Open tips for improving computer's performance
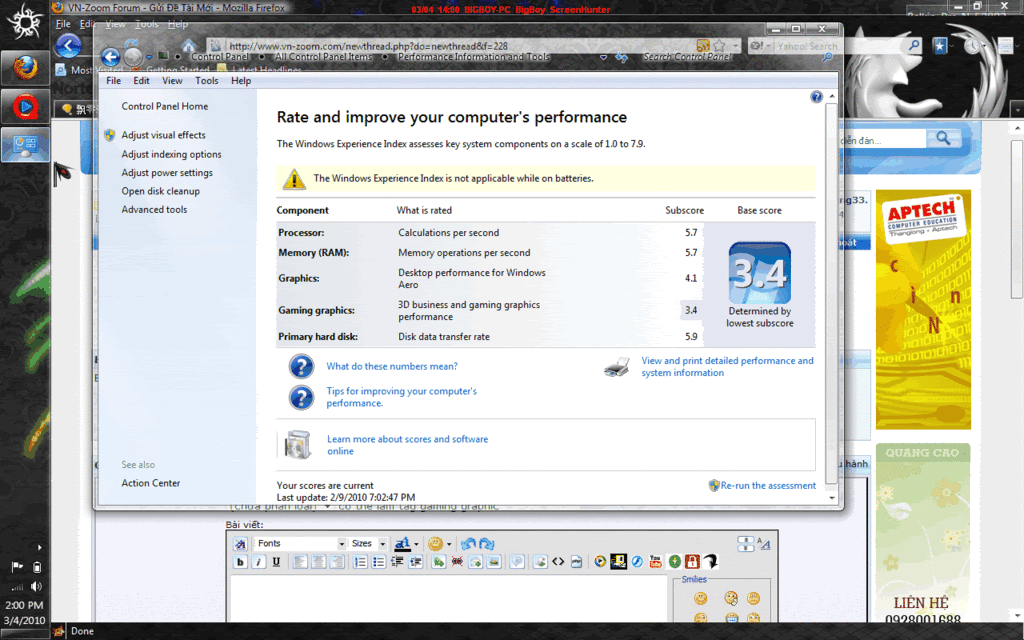 (402, 397)
